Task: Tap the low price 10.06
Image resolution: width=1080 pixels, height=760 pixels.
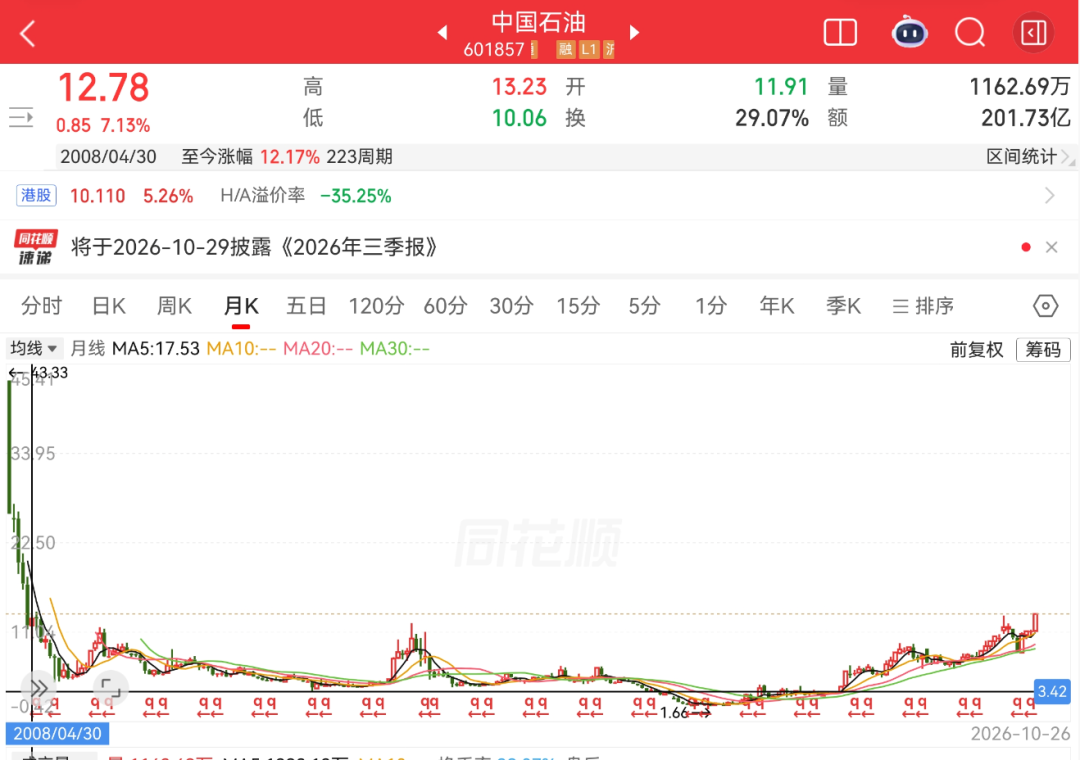Action: (519, 118)
